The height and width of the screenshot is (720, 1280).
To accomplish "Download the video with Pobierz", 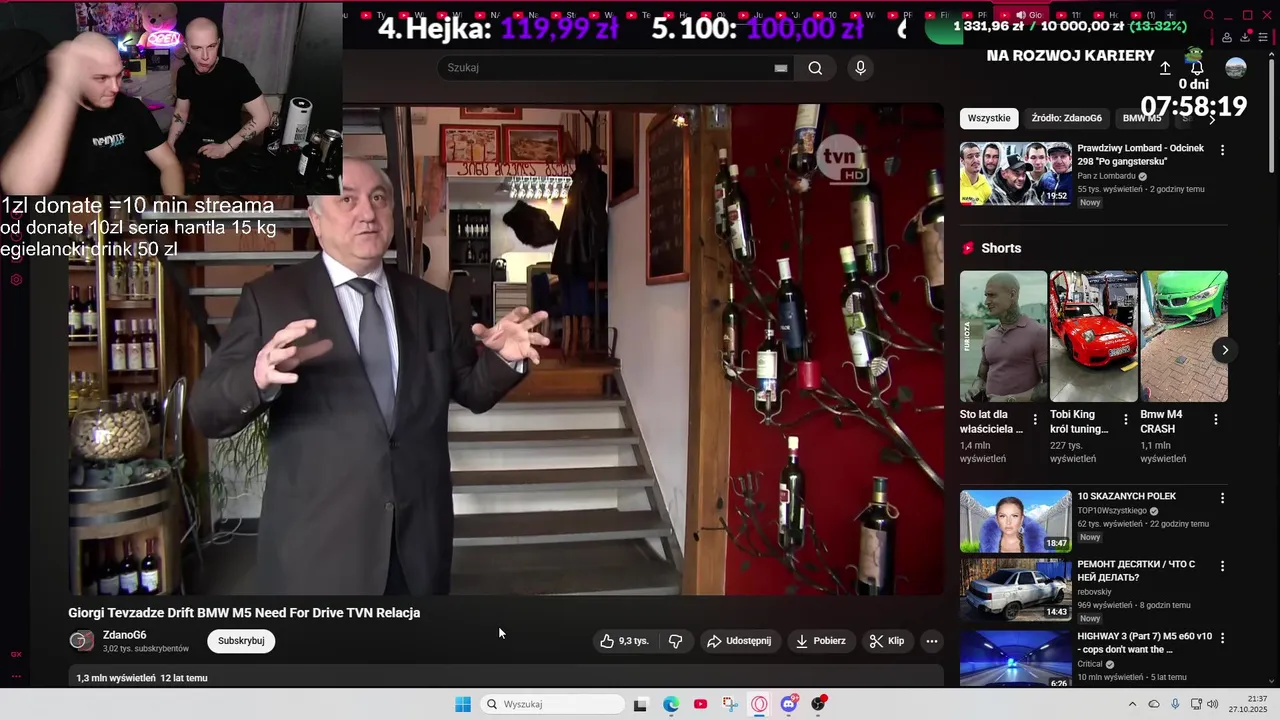I will [x=821, y=641].
